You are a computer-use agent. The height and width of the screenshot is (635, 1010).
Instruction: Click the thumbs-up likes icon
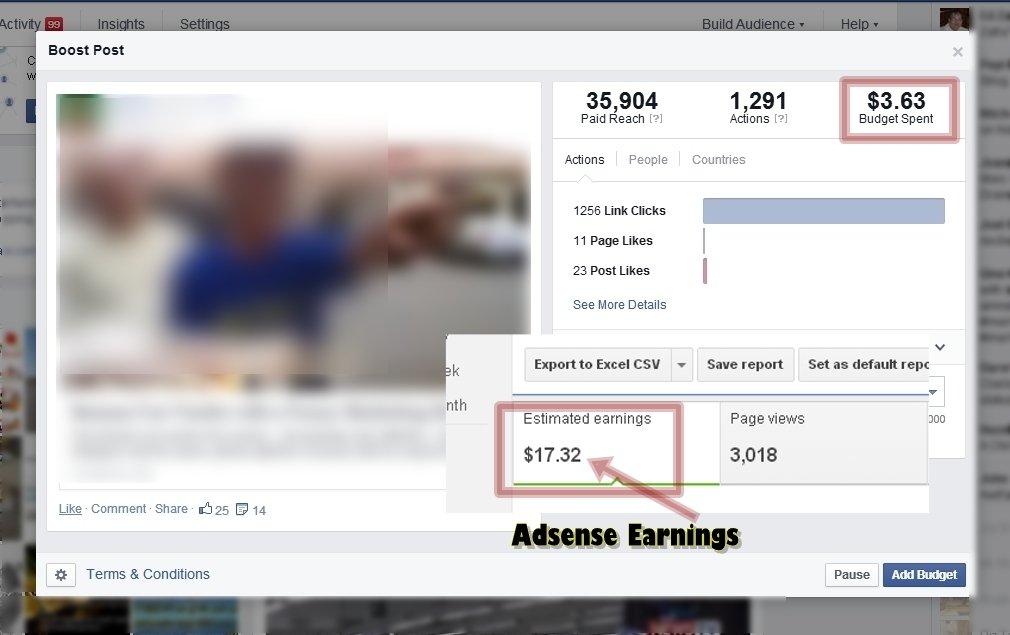208,509
